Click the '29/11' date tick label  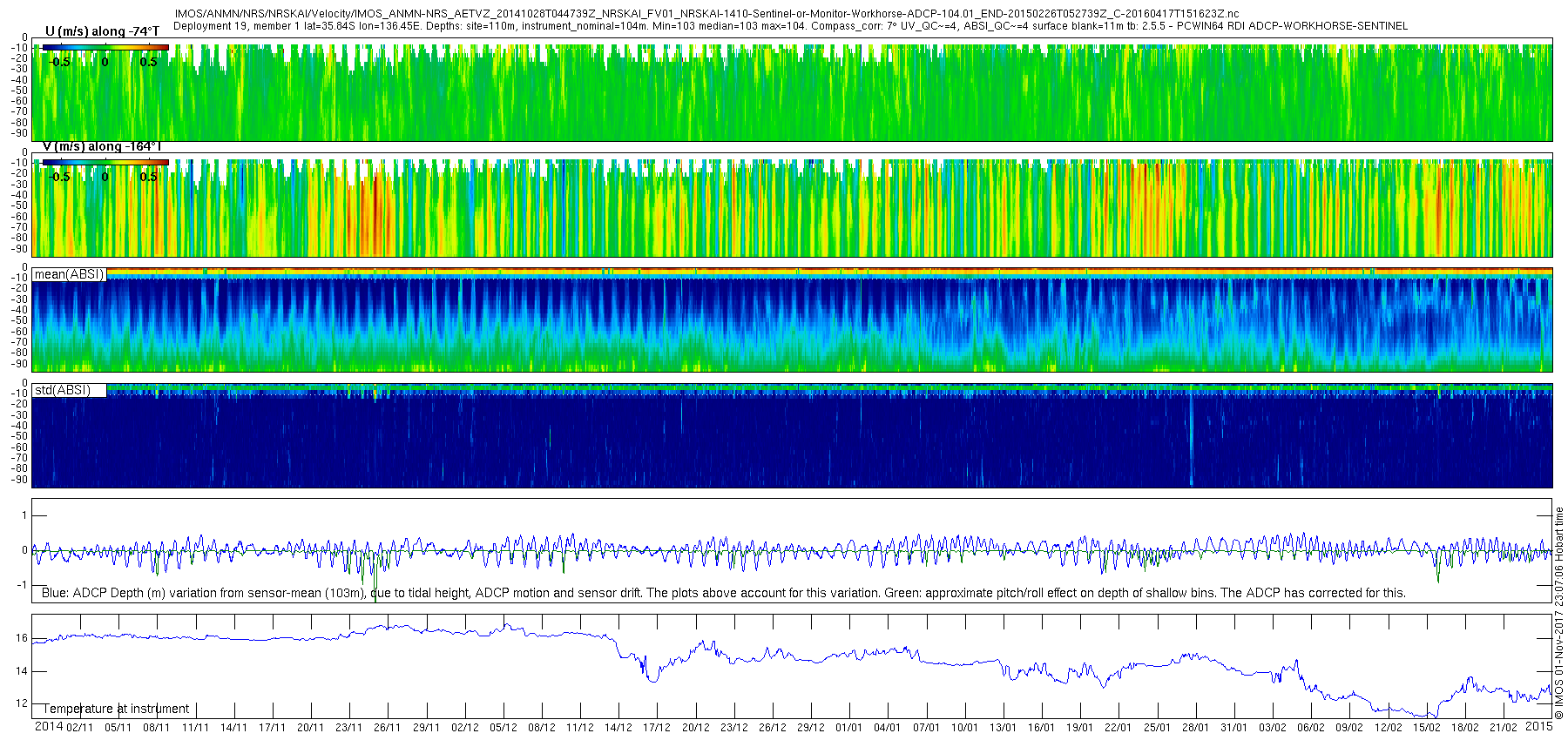(x=426, y=728)
